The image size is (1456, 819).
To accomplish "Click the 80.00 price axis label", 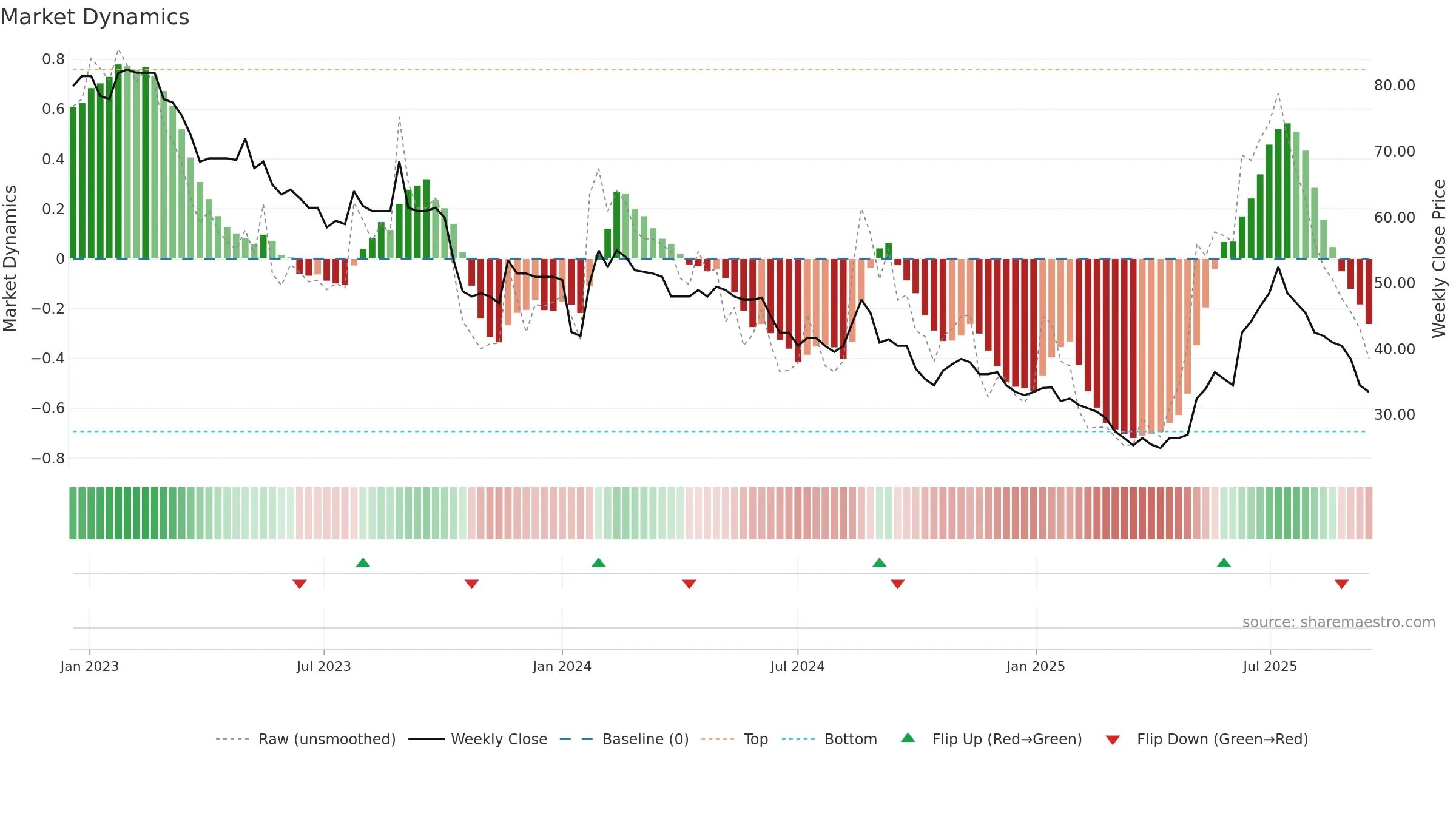I will [1395, 86].
